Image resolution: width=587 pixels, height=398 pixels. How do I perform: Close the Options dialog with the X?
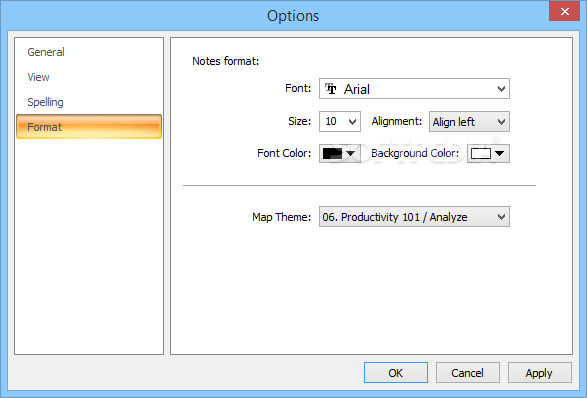coord(565,12)
